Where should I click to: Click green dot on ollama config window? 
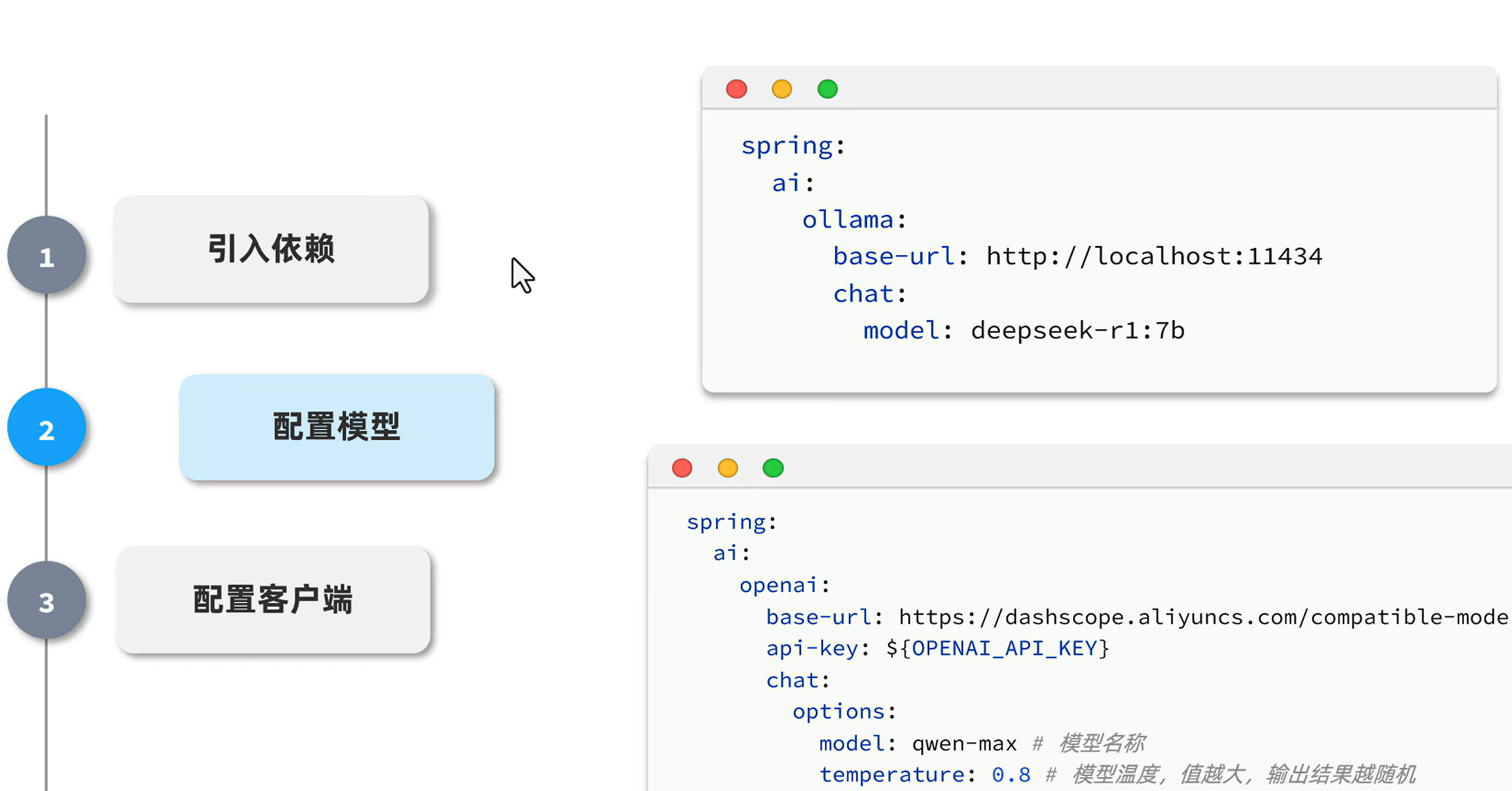point(827,89)
